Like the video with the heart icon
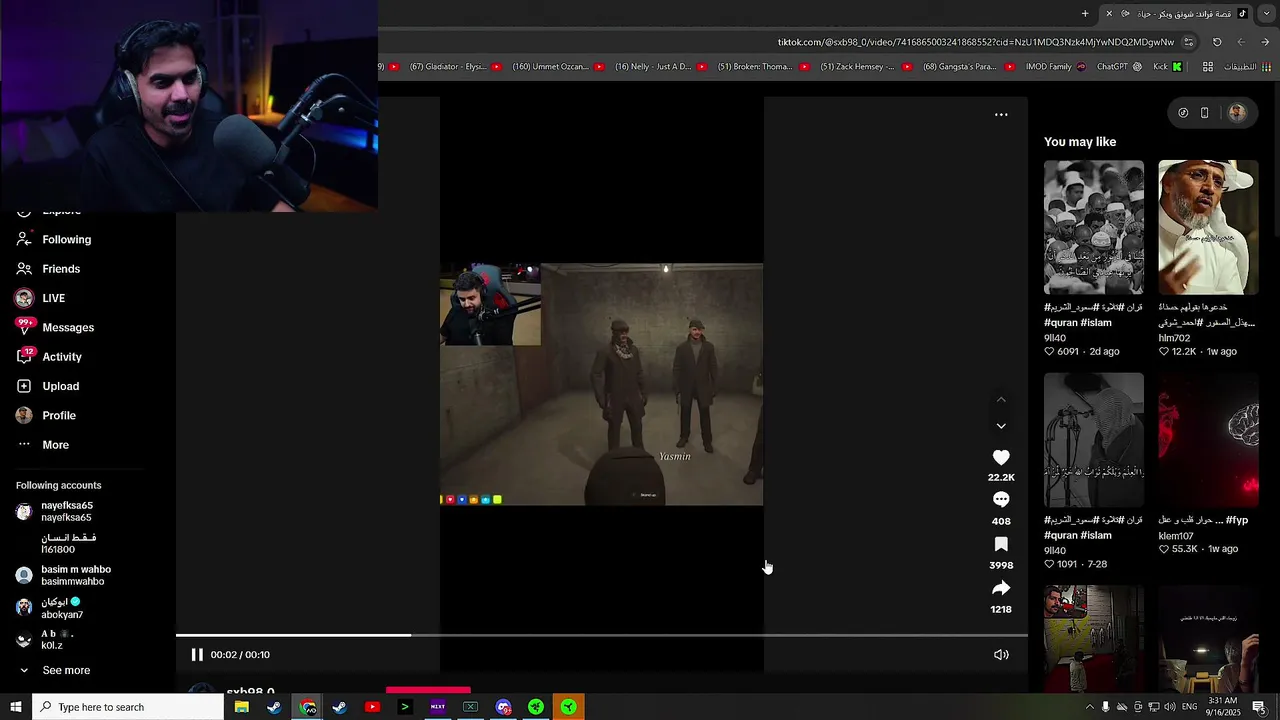 point(1001,457)
